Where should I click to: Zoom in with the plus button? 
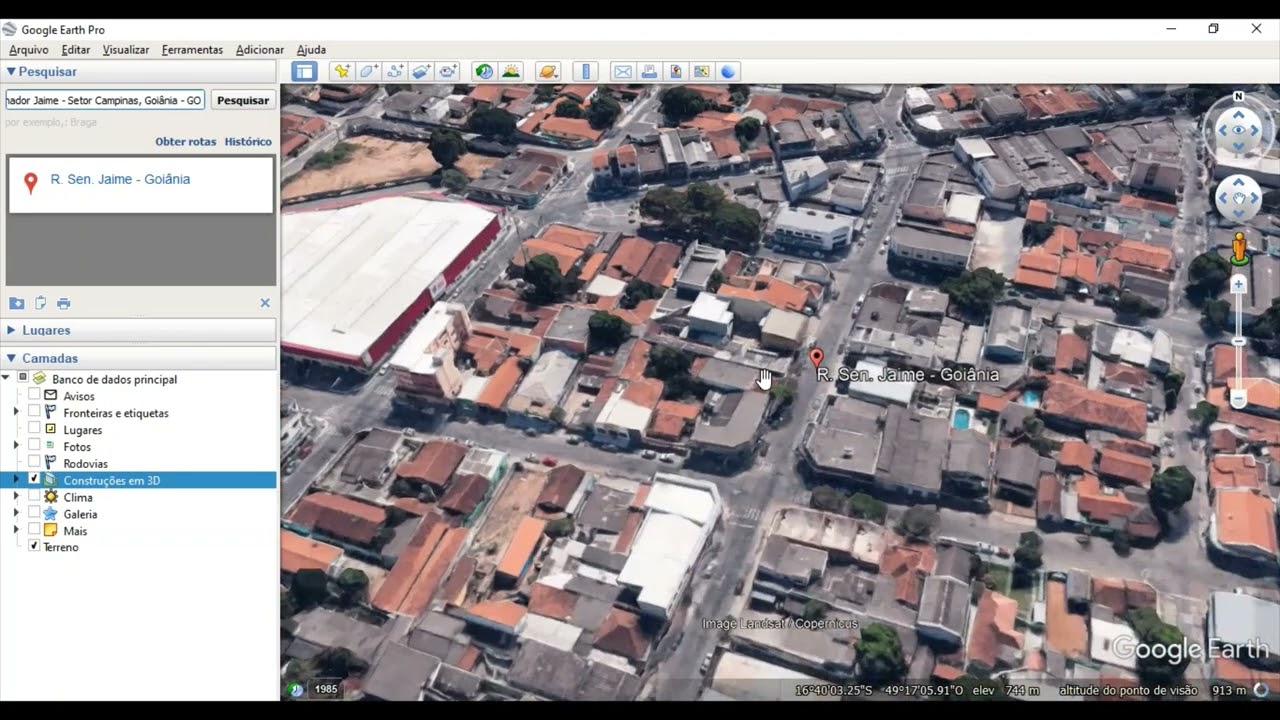[1238, 284]
